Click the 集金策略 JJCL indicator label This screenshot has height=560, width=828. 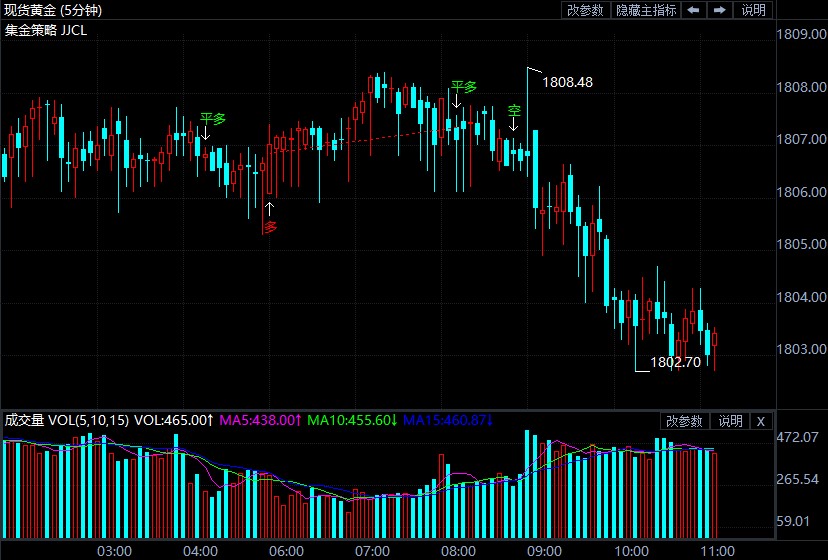pyautogui.click(x=46, y=31)
